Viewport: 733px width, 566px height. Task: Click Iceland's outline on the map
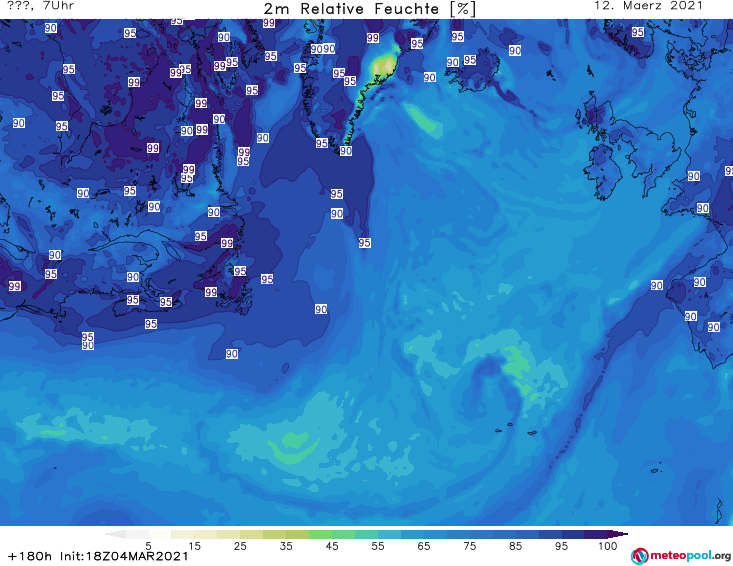click(473, 70)
